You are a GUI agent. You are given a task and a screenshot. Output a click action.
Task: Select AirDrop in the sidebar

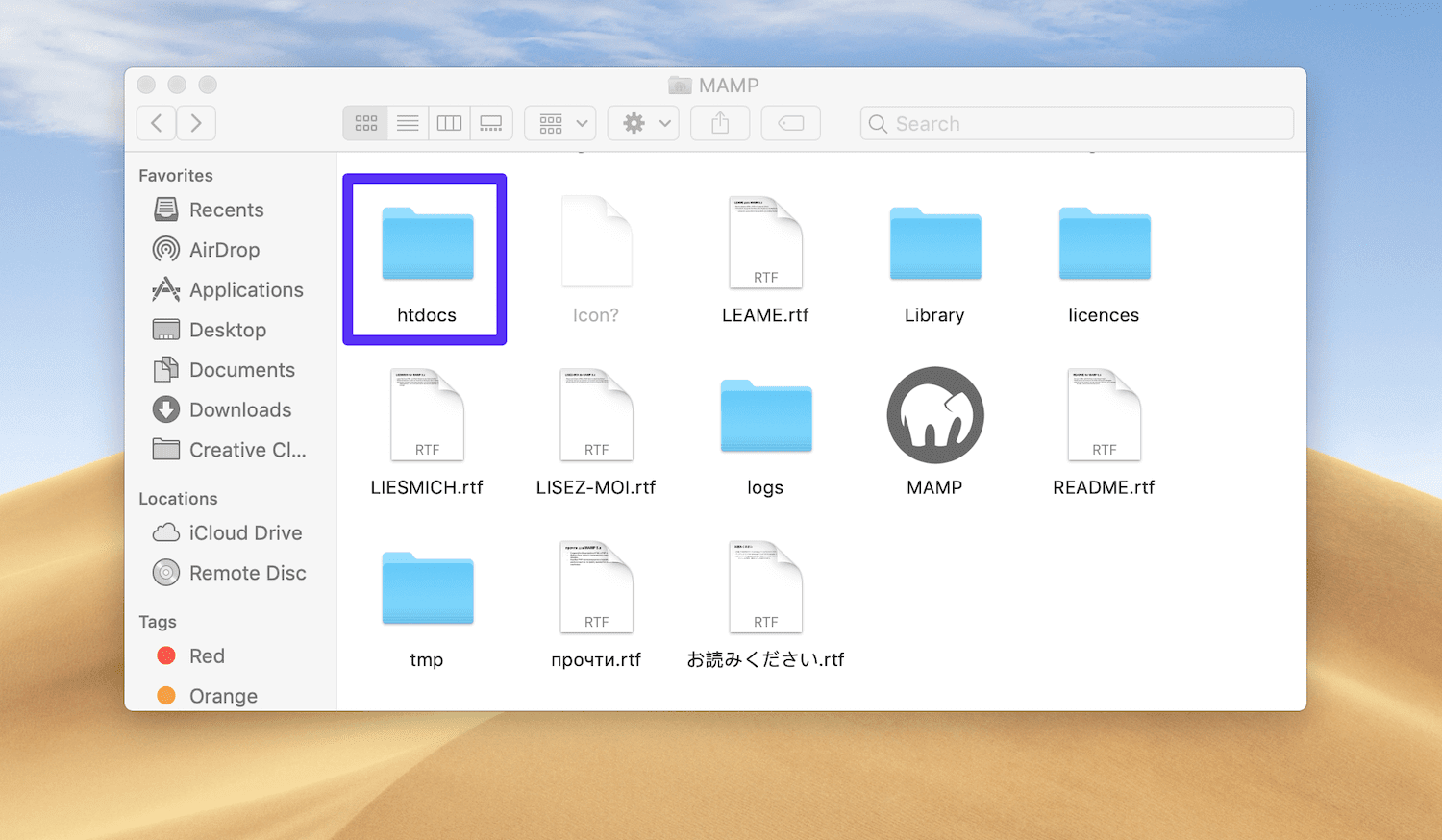pos(222,249)
